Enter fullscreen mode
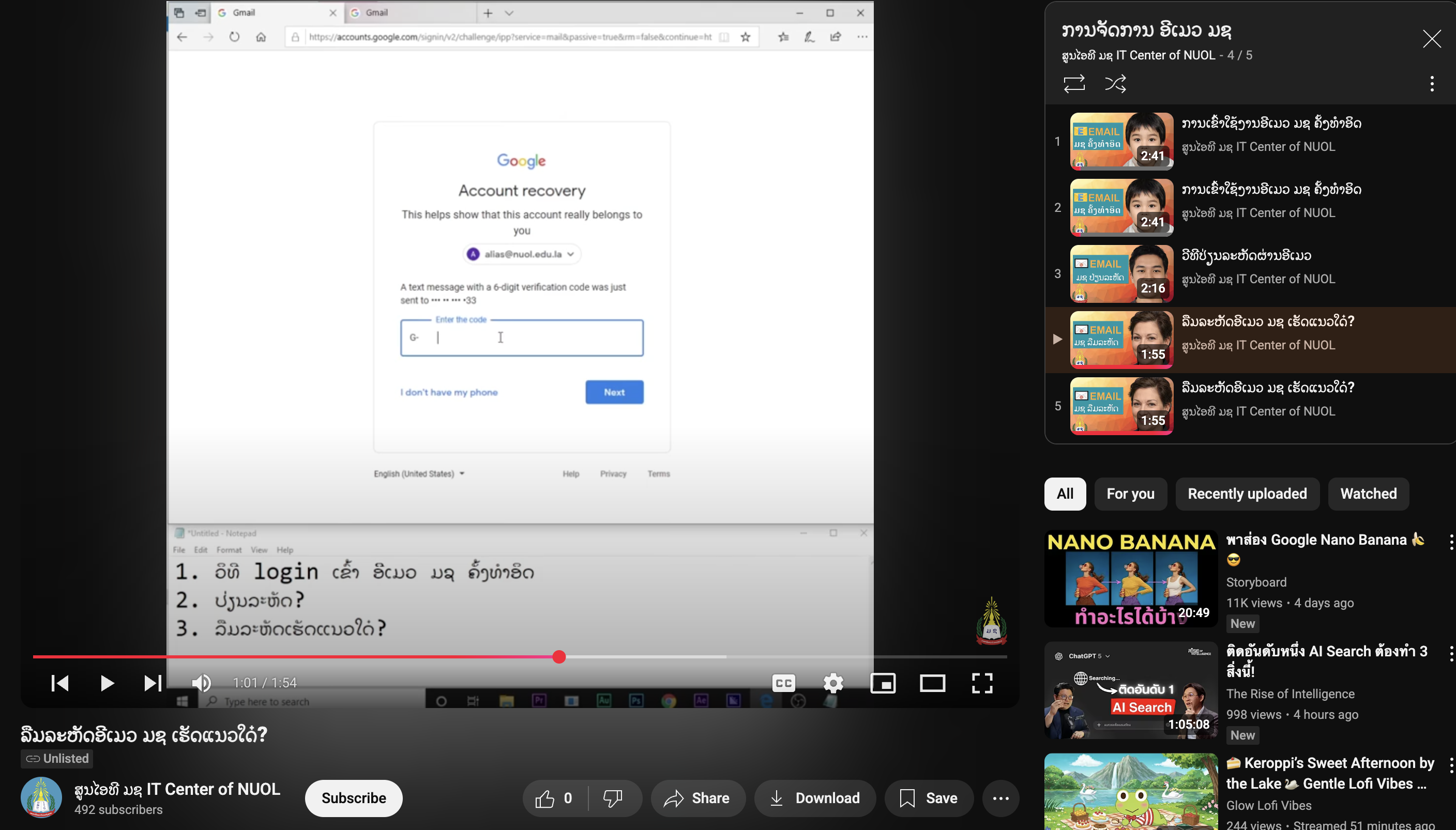 coord(982,683)
